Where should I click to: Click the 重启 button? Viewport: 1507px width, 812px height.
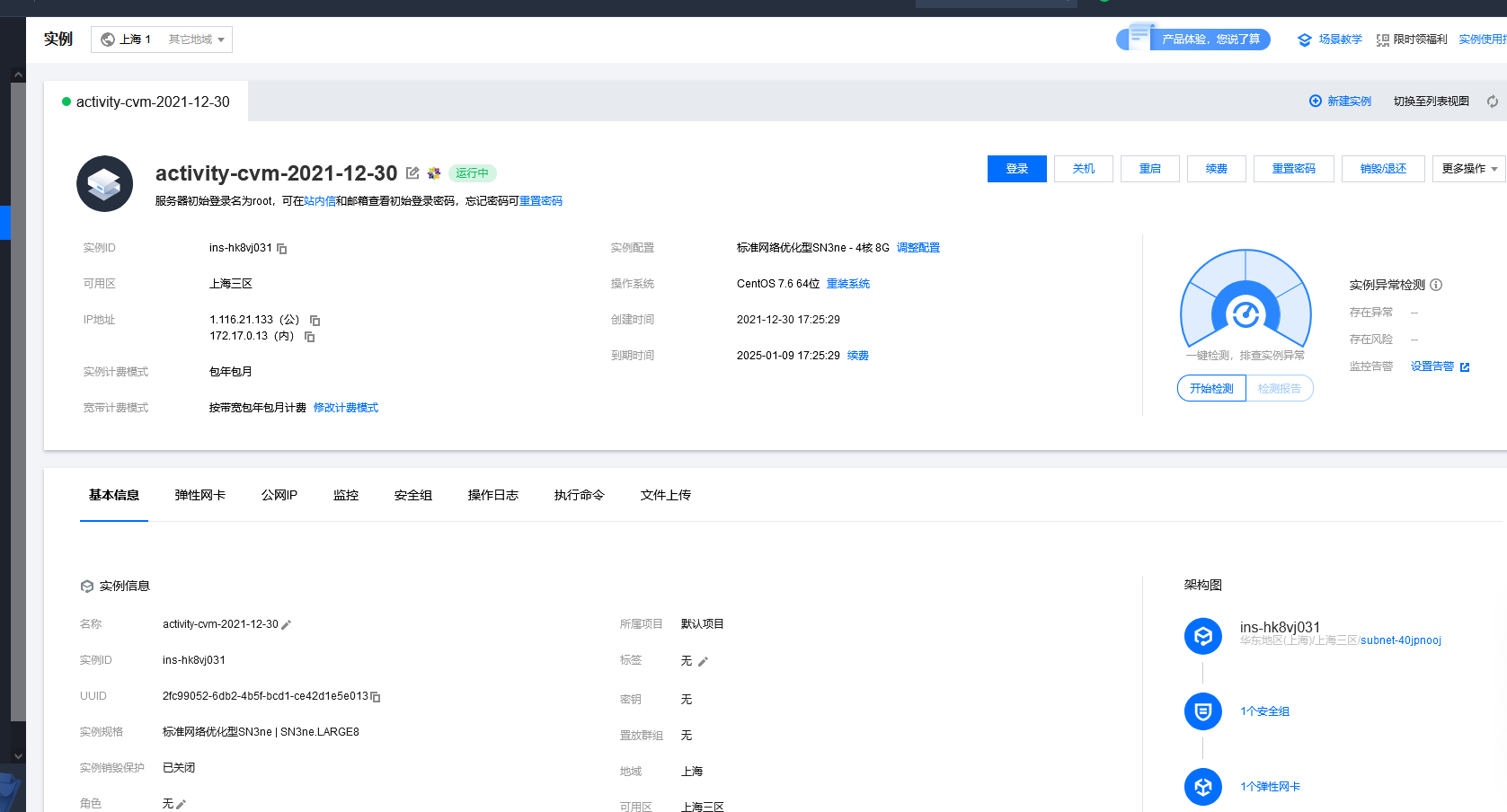point(1149,169)
